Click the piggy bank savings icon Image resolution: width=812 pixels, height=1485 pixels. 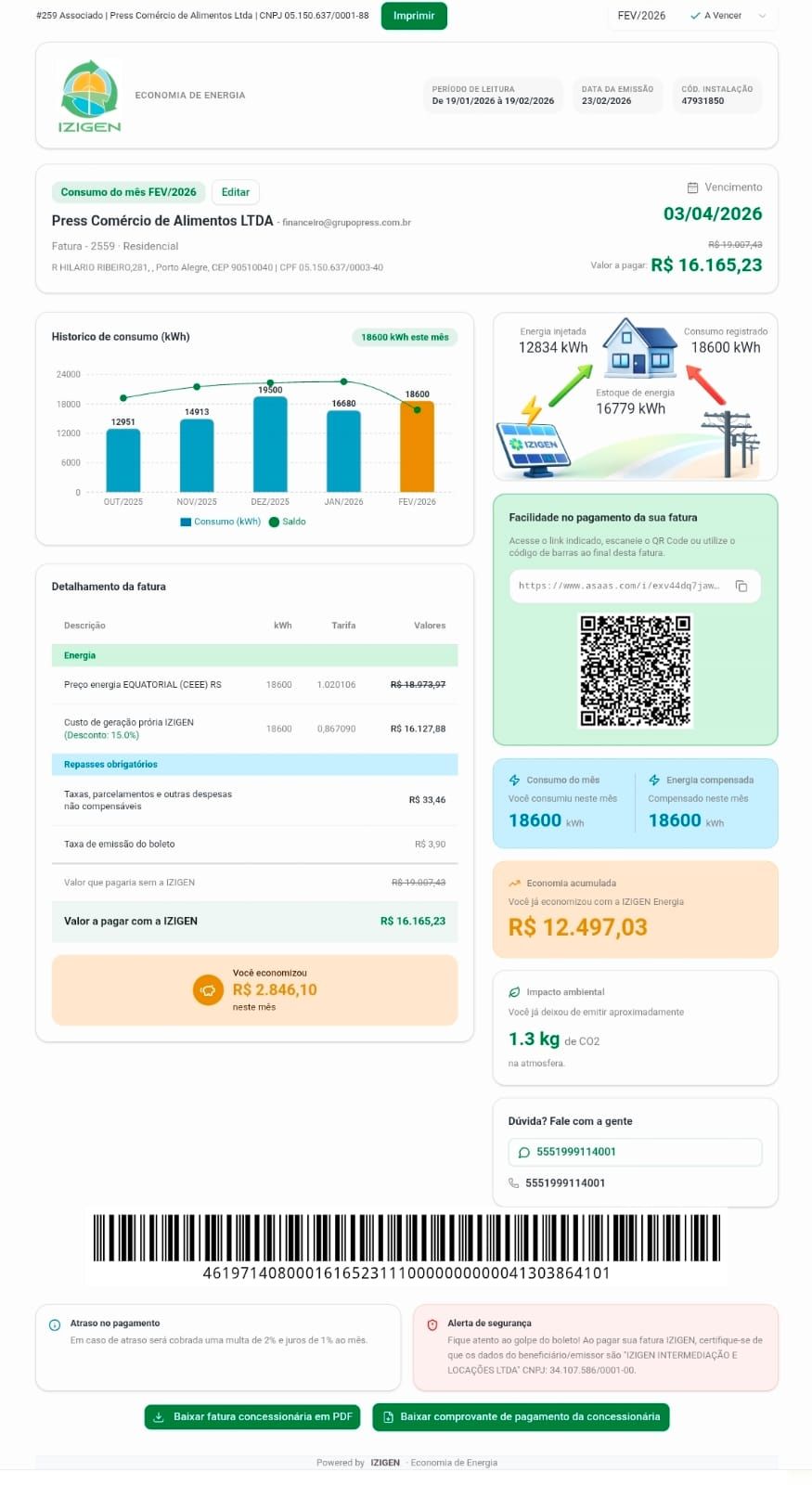[208, 990]
